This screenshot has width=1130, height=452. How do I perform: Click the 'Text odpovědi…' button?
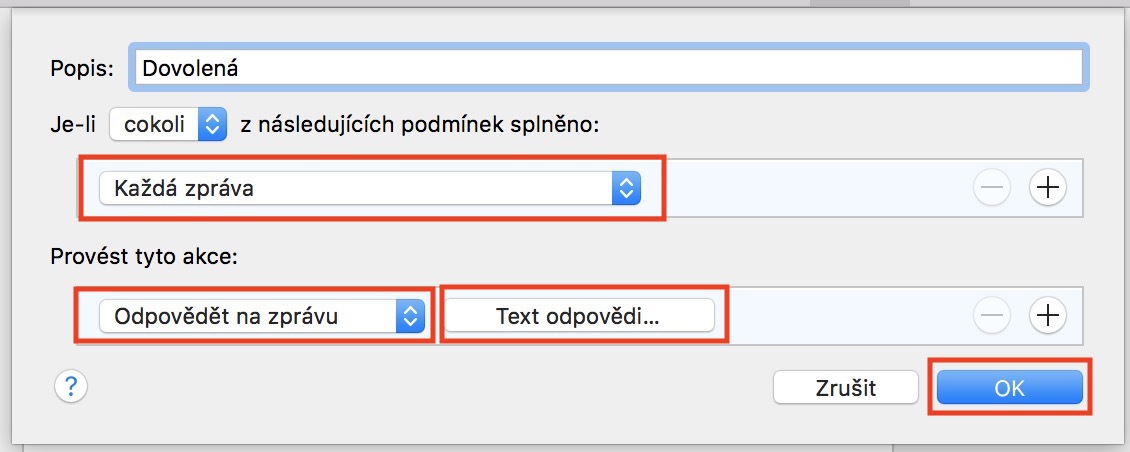pos(580,316)
